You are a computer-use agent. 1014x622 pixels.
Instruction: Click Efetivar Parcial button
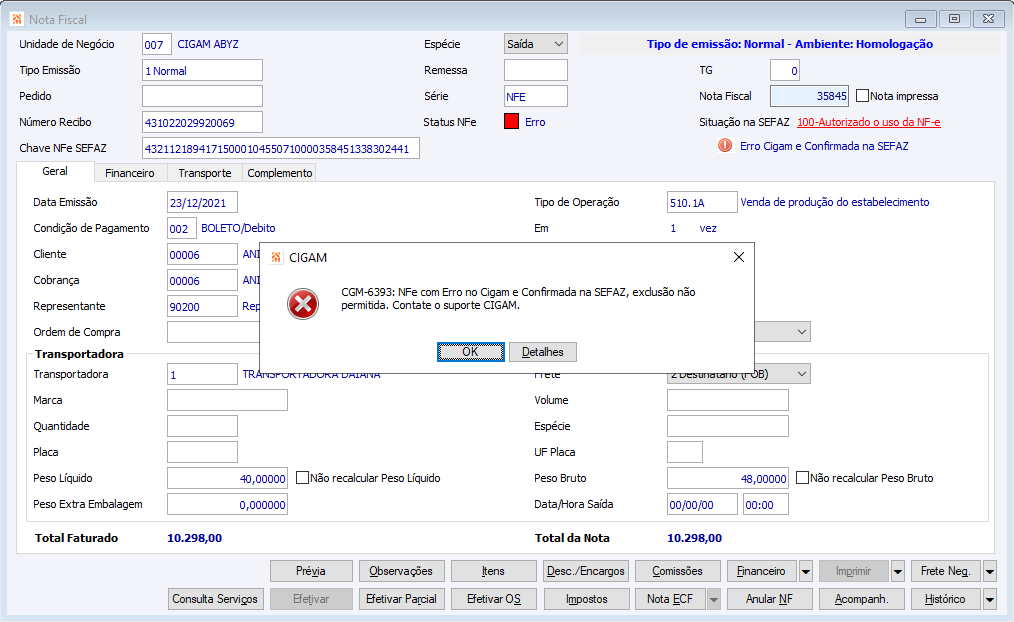(401, 599)
